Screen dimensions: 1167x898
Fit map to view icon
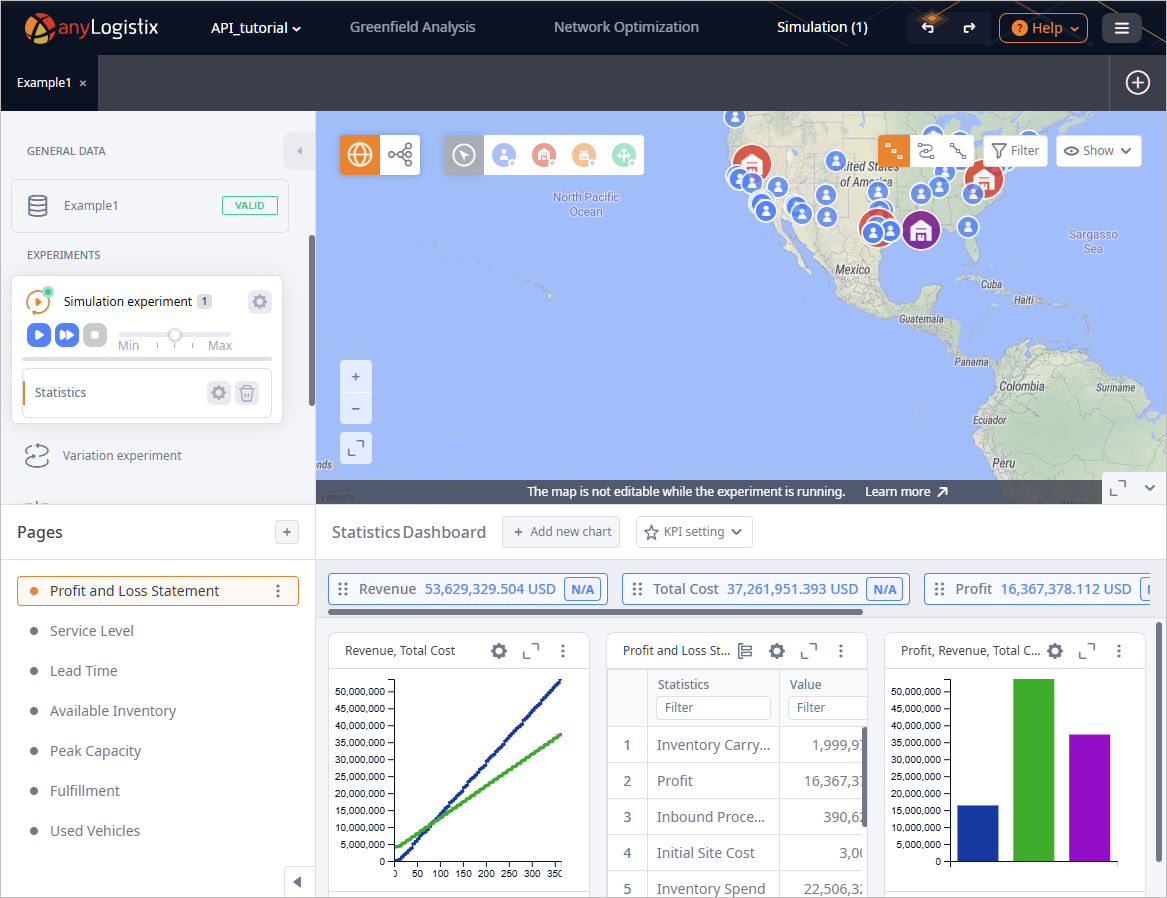point(356,448)
